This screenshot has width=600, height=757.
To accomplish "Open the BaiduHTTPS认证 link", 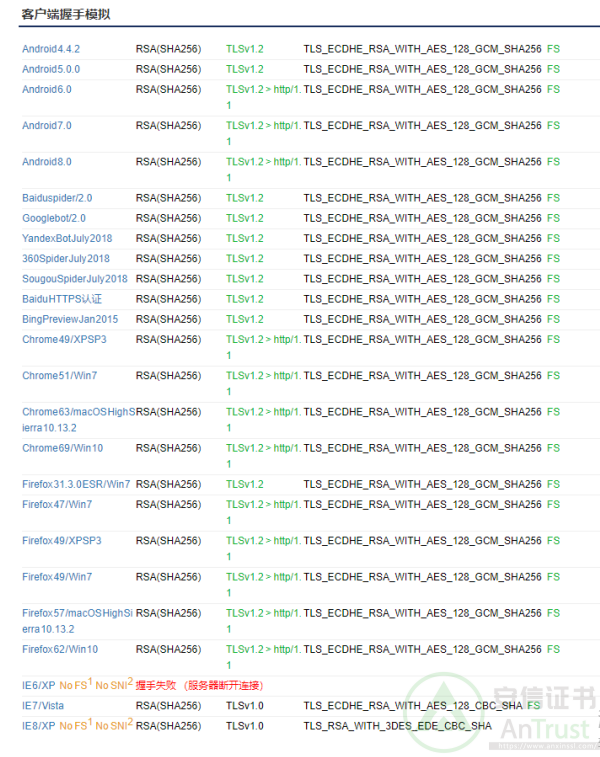I will click(x=62, y=299).
